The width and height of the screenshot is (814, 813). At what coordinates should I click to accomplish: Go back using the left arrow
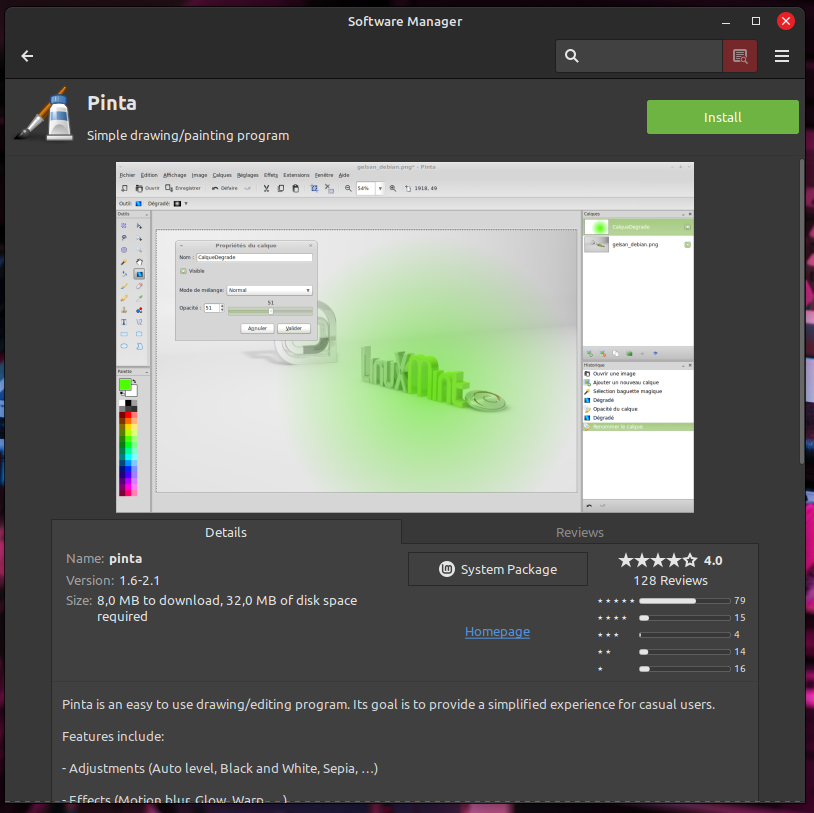27,56
